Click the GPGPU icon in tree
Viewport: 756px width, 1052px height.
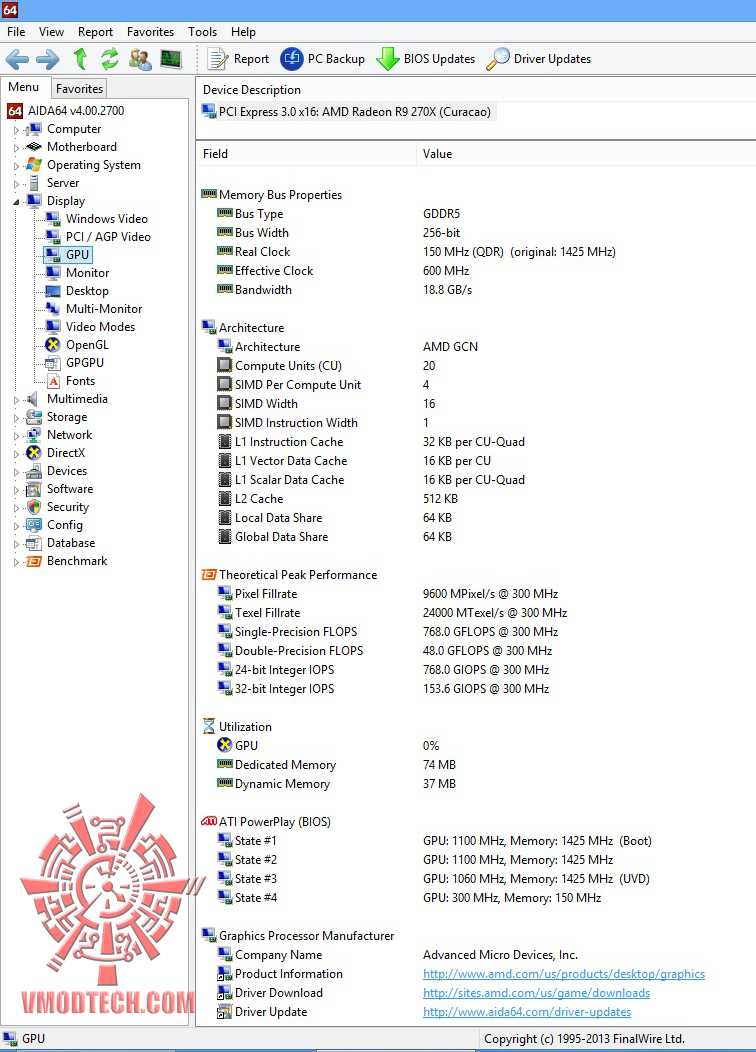click(x=53, y=363)
